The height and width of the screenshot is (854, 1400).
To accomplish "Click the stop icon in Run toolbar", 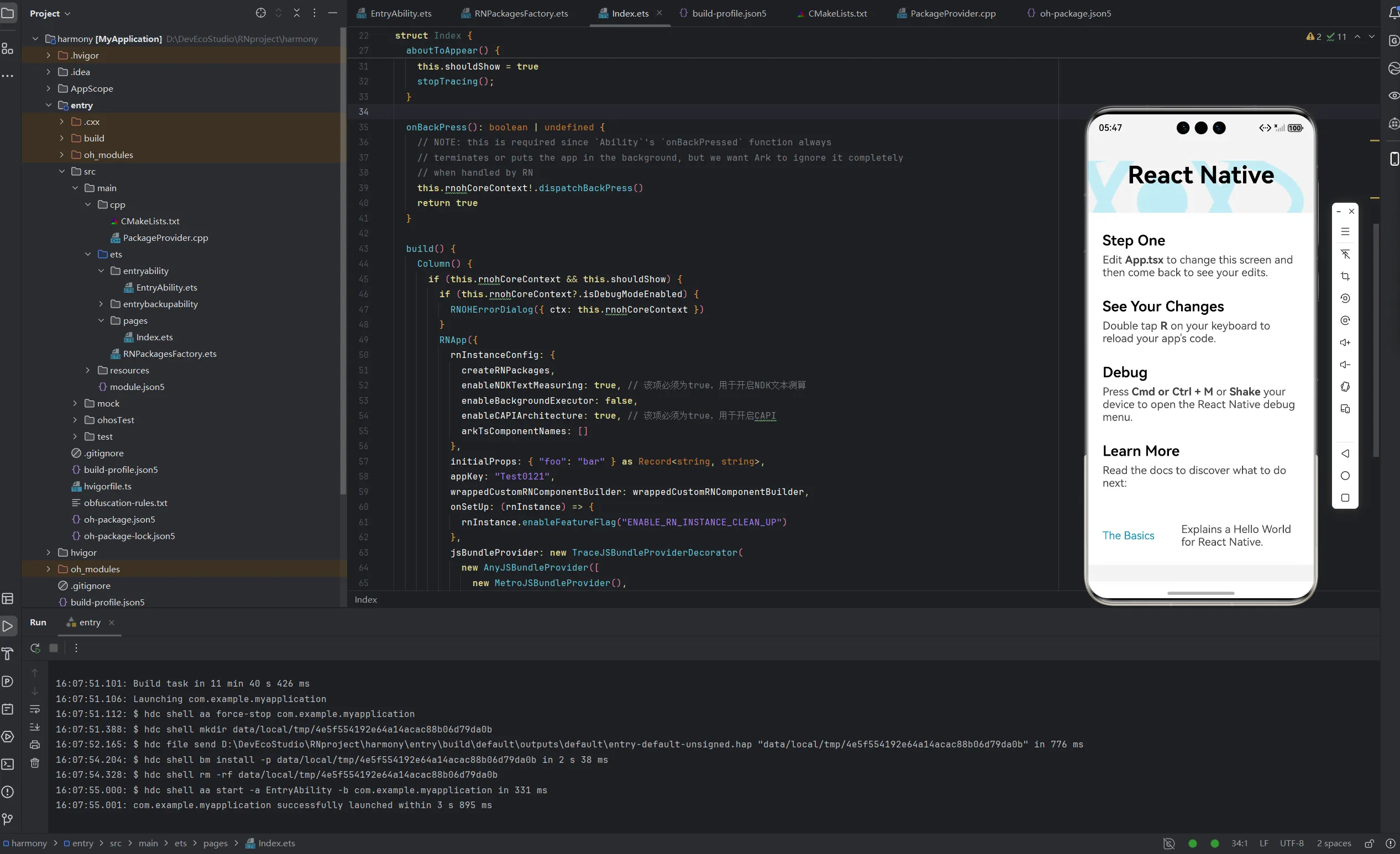I will click(54, 648).
